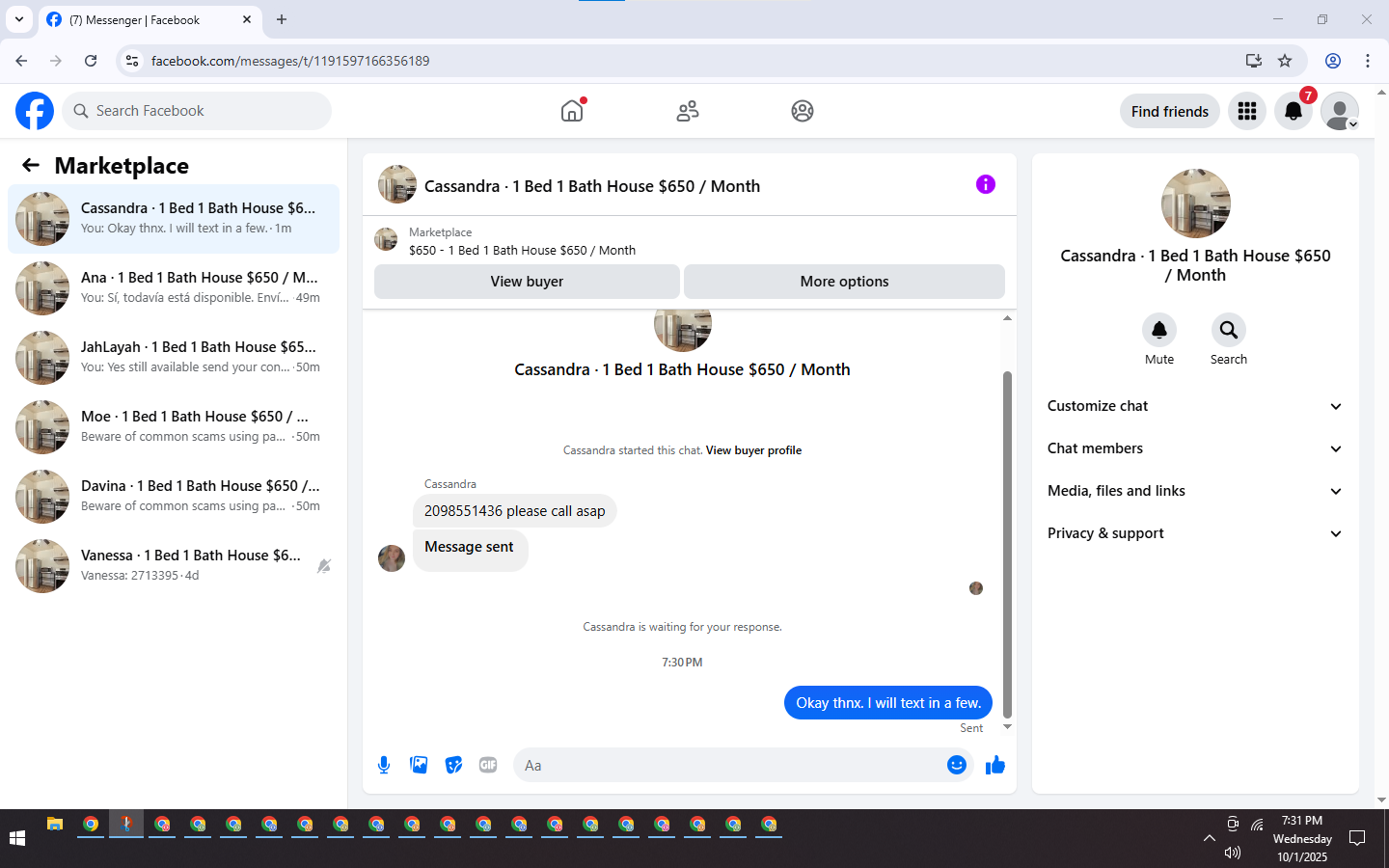Open the $650 Marketplace listing link
The width and height of the screenshot is (1389, 868).
pyautogui.click(x=522, y=250)
